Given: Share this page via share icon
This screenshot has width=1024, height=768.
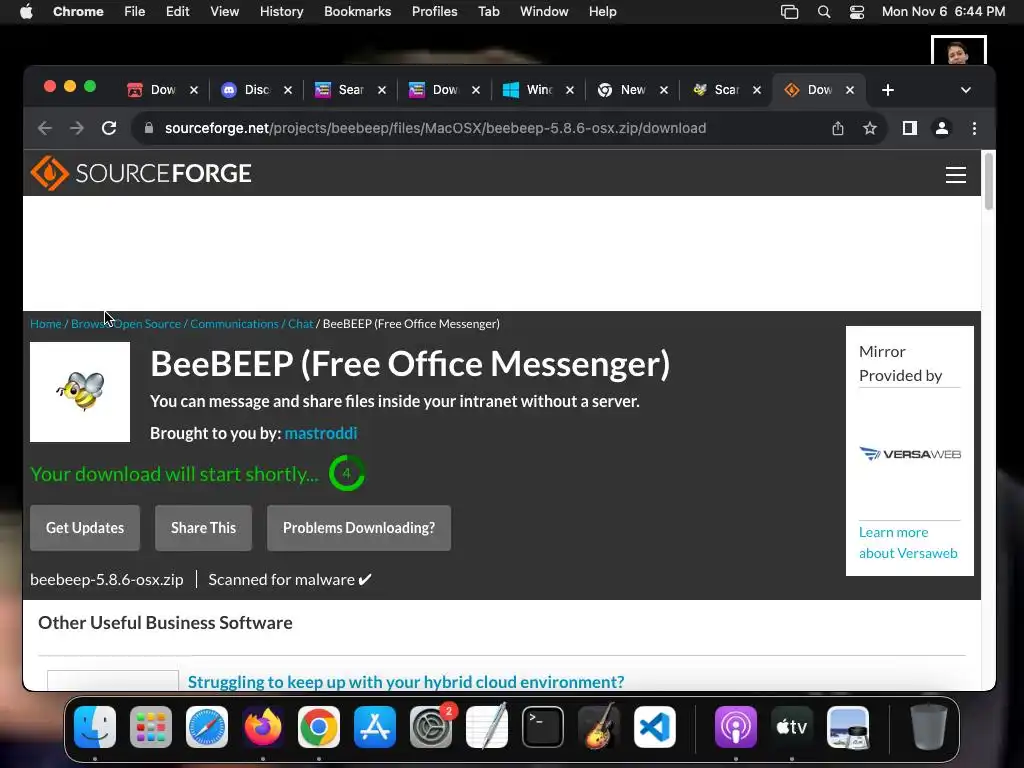Looking at the screenshot, I should [x=838, y=128].
